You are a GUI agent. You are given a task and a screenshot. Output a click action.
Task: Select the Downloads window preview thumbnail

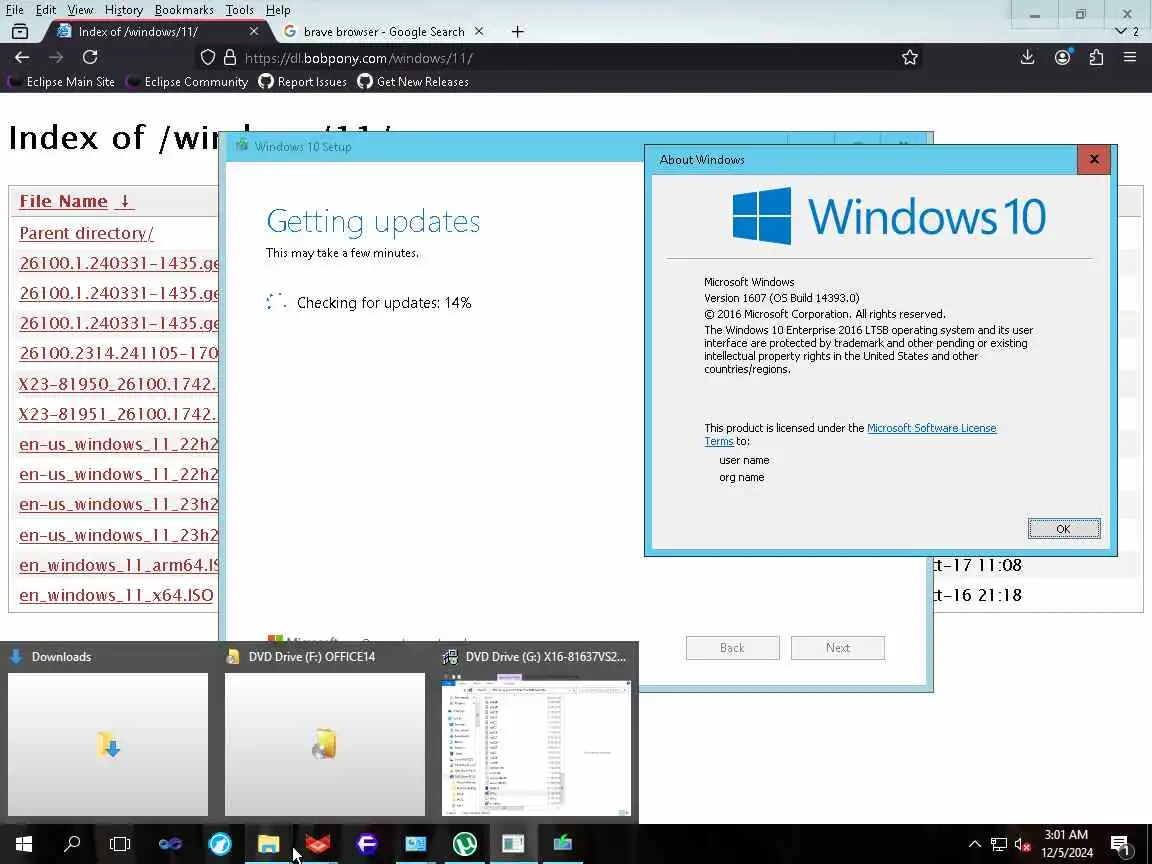click(x=108, y=744)
